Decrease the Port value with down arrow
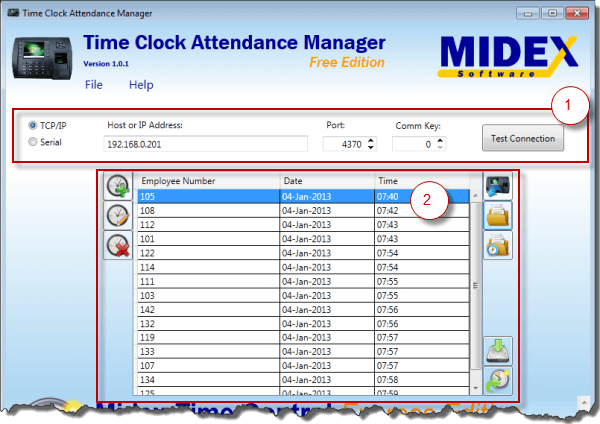This screenshot has width=600, height=424. click(370, 147)
